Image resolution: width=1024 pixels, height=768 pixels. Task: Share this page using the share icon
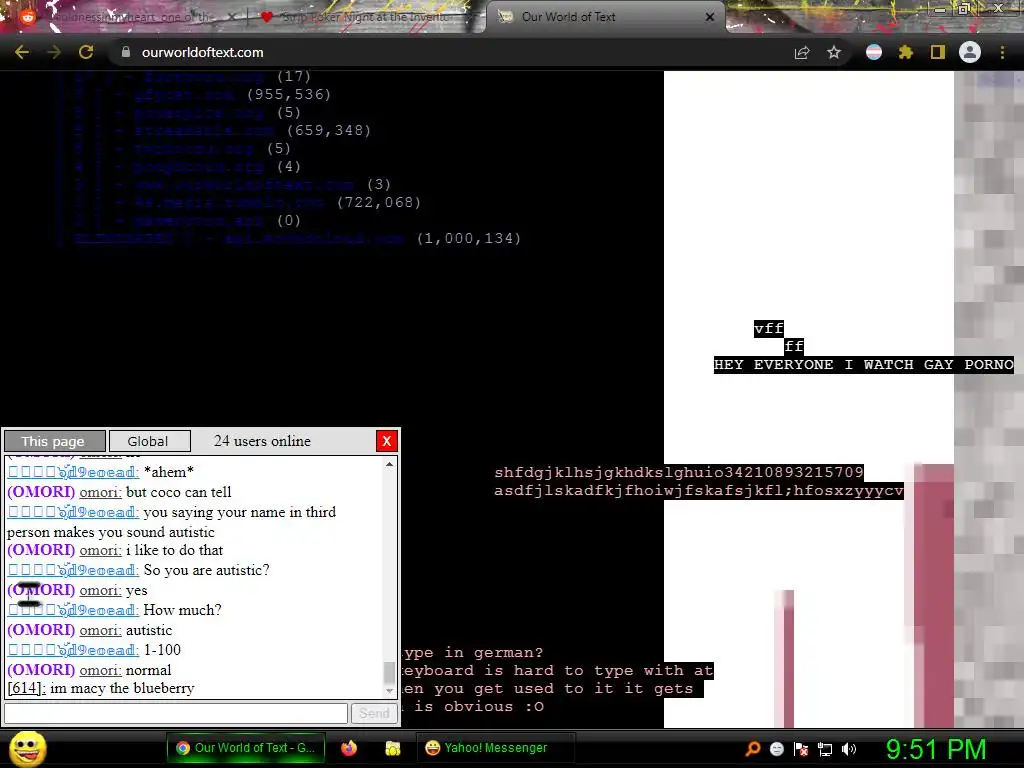pos(802,52)
